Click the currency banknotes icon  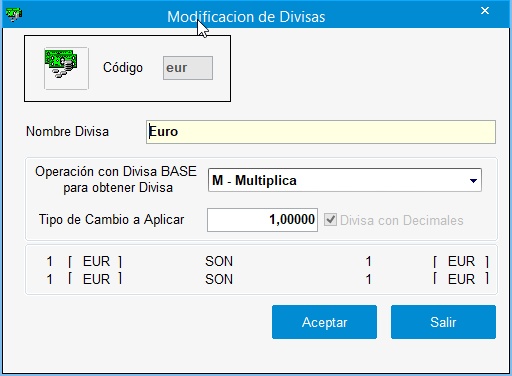[x=66, y=68]
